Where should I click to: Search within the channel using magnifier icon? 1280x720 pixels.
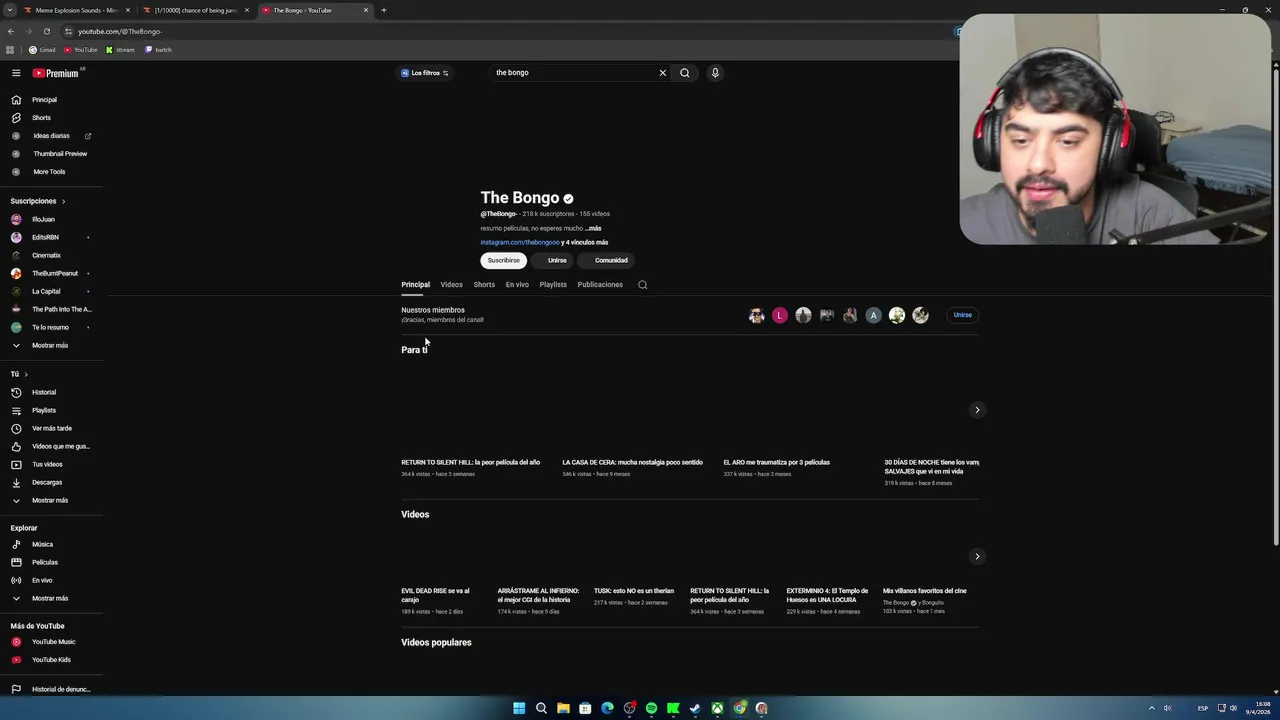[643, 285]
